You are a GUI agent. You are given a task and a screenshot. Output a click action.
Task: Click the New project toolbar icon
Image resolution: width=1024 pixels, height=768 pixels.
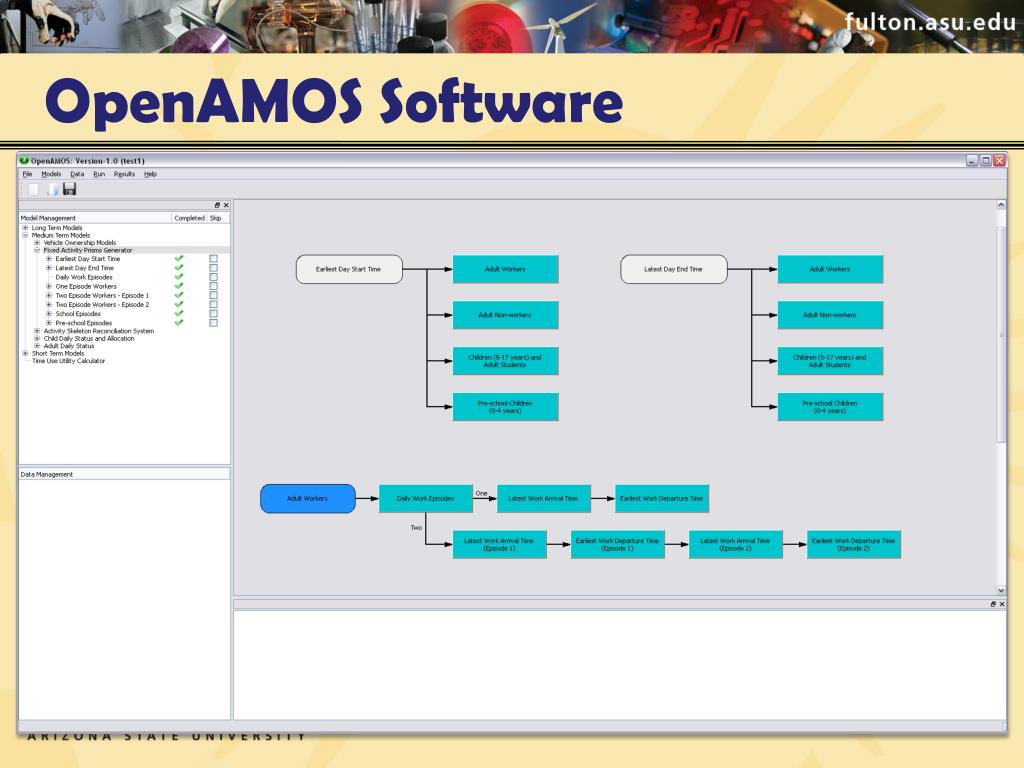pyautogui.click(x=33, y=189)
